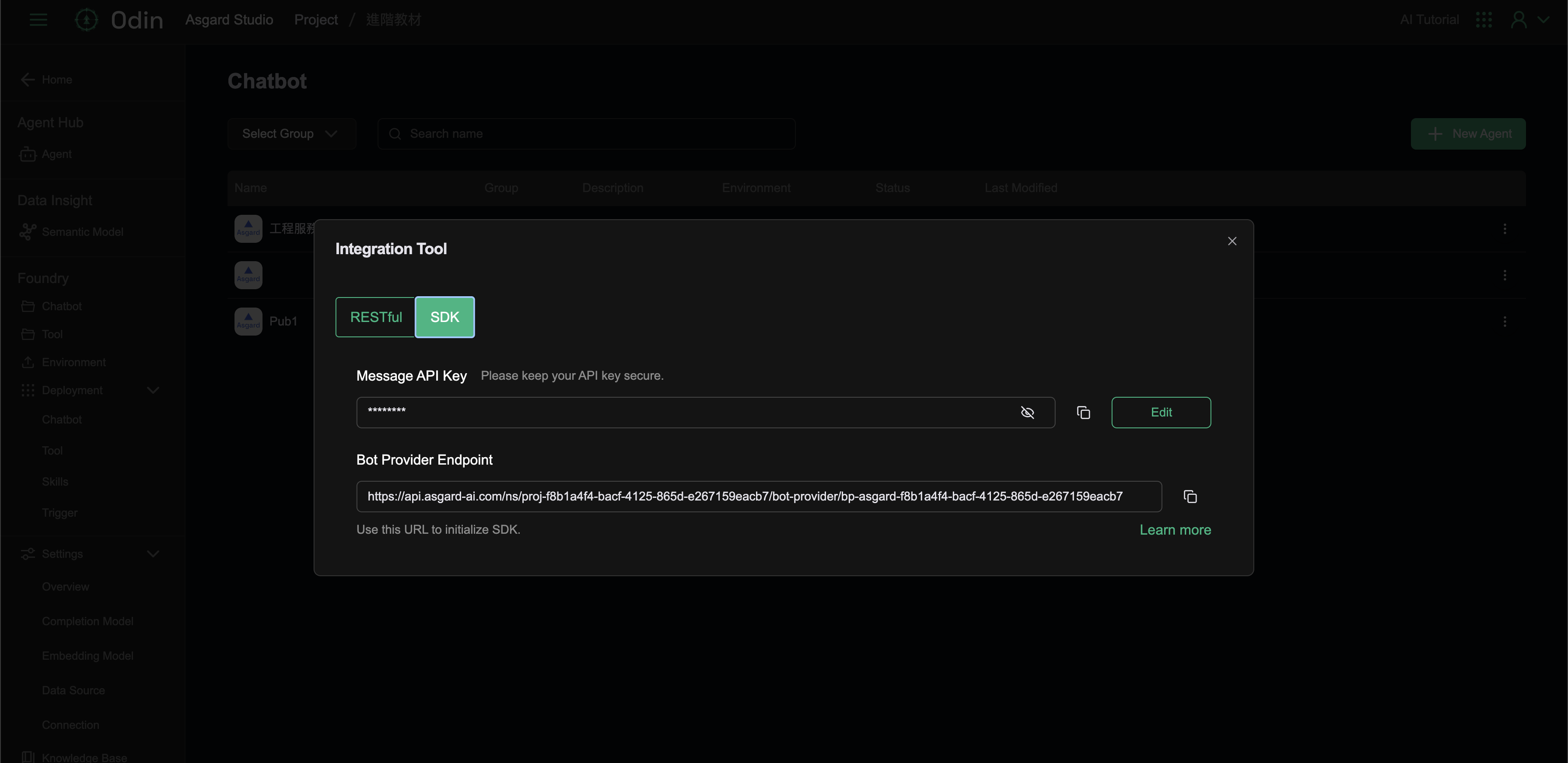Open AI Tutorial link
Image resolution: width=1568 pixels, height=763 pixels.
tap(1429, 20)
